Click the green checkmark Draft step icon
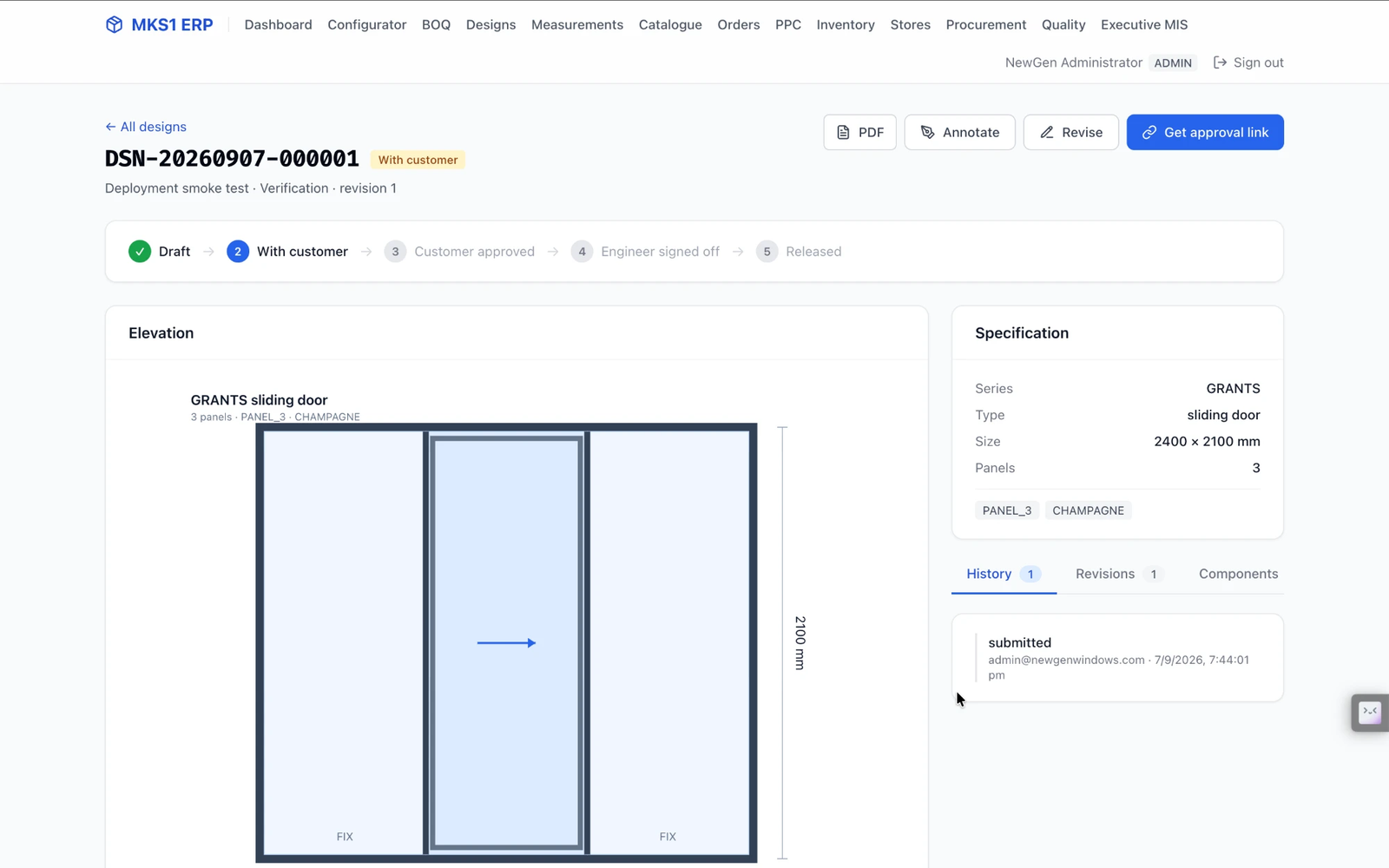Screen dimensions: 1389x868 coord(140,252)
